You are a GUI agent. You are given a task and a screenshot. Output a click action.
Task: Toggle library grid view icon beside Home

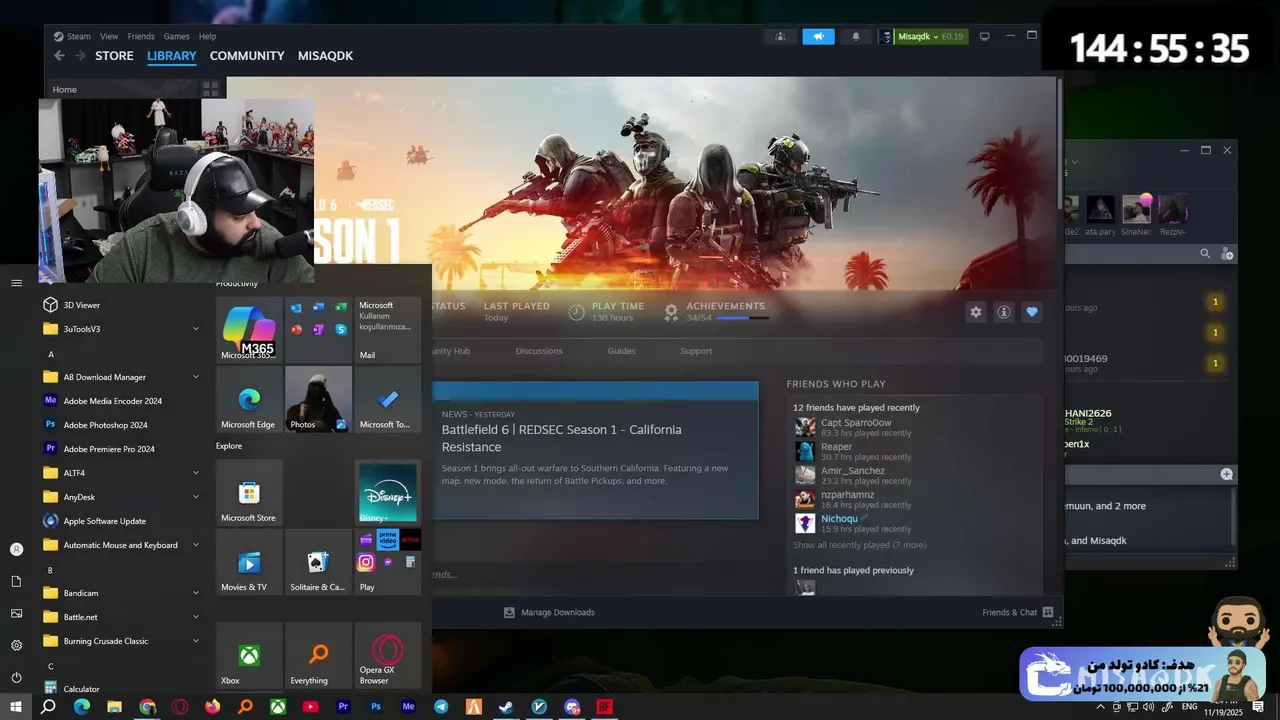tap(210, 89)
